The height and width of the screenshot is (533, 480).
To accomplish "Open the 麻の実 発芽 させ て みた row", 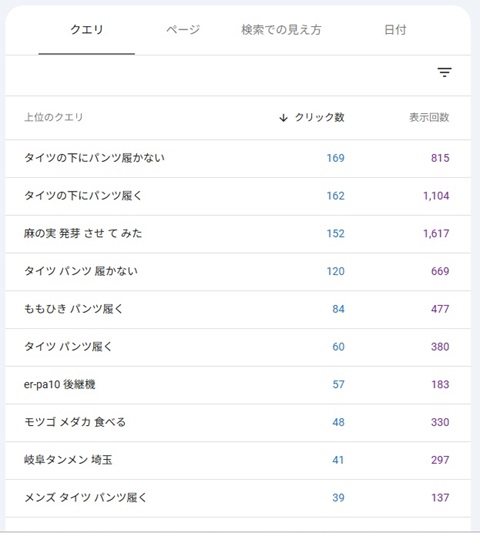I will tap(238, 234).
